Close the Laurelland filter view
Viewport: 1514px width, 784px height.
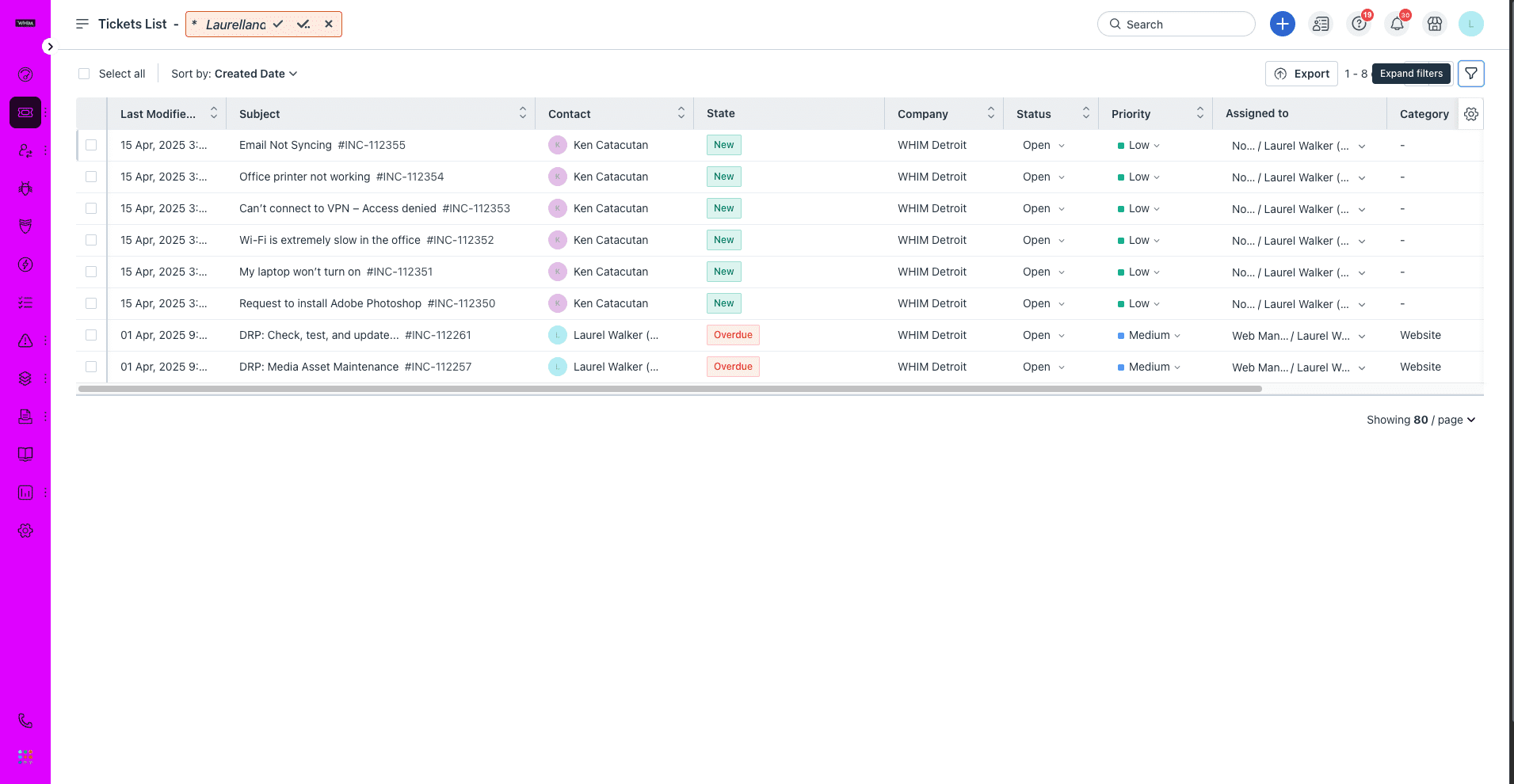point(329,24)
